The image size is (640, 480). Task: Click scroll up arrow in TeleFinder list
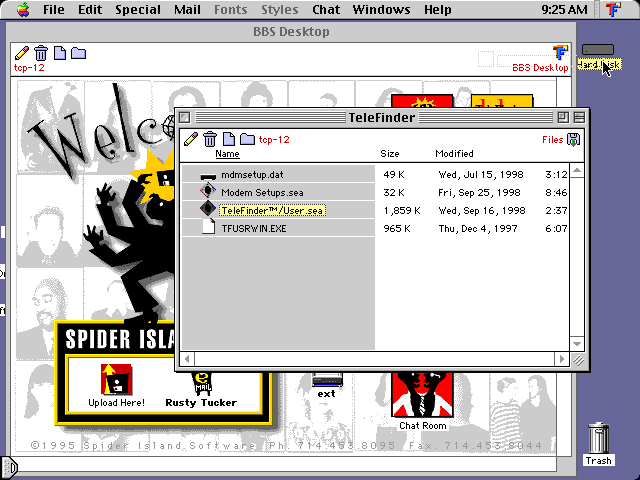[577, 171]
